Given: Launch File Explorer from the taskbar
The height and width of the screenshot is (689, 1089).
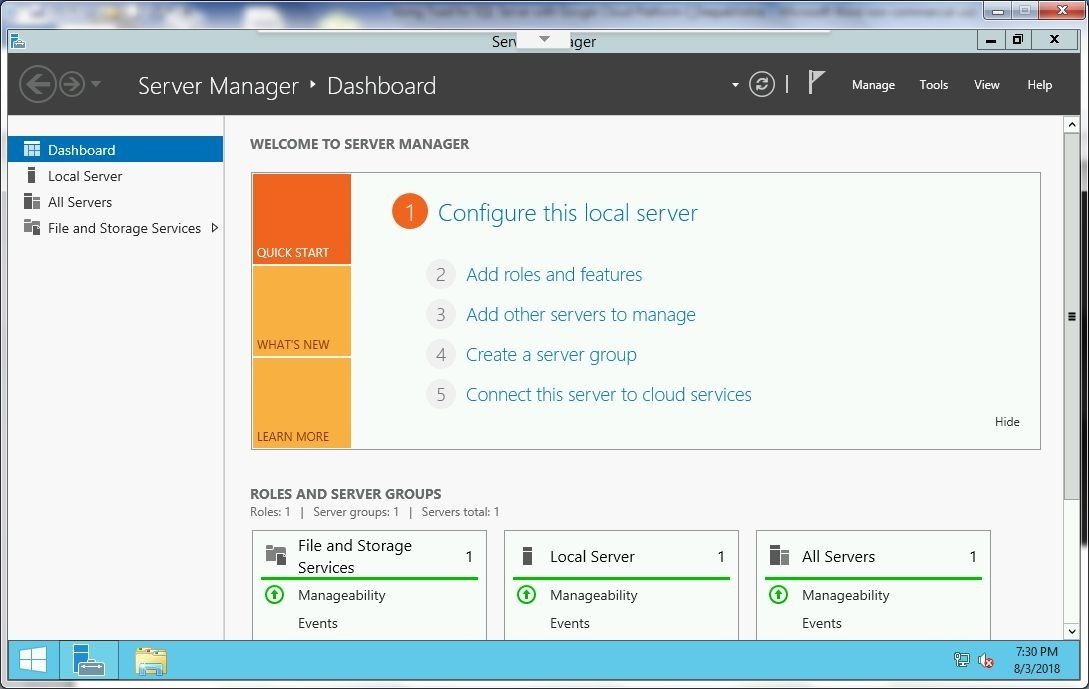Looking at the screenshot, I should [x=150, y=660].
